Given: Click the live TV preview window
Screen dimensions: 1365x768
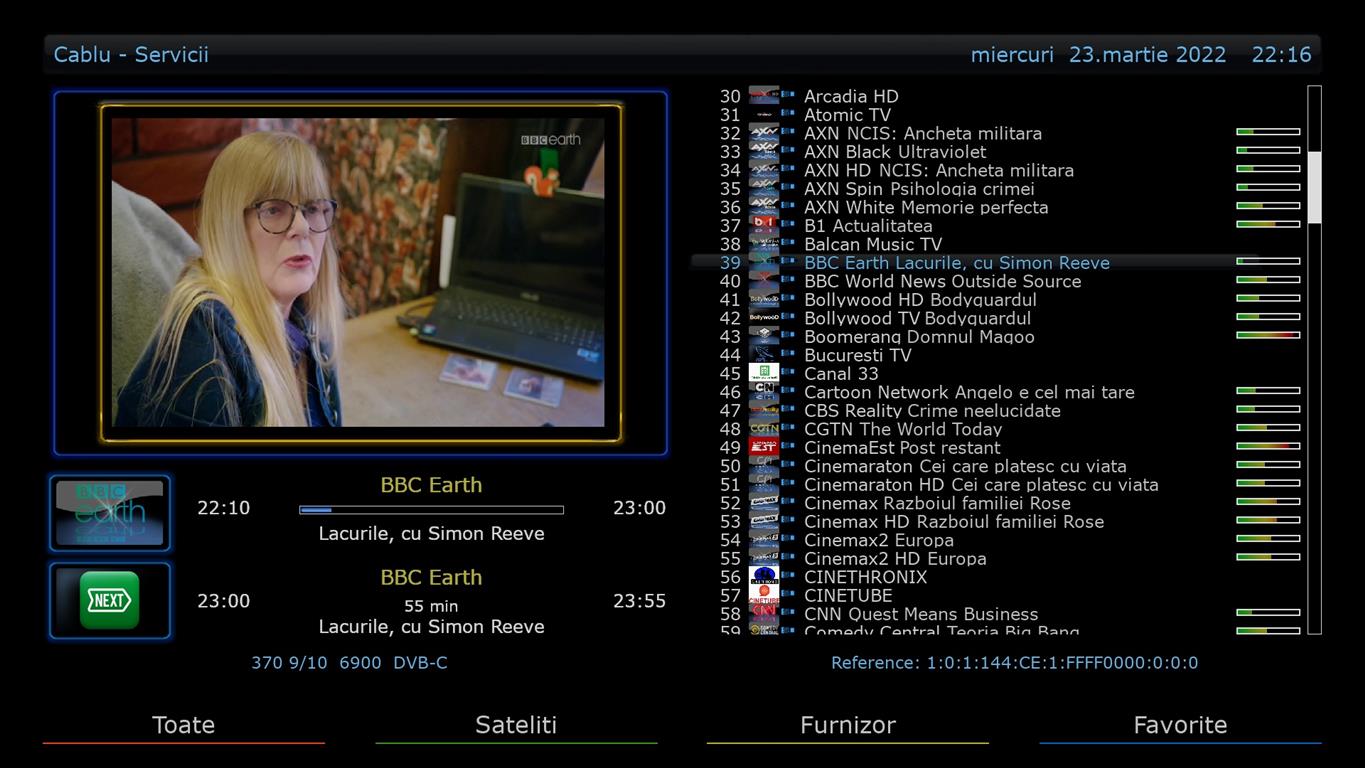Looking at the screenshot, I should (x=358, y=273).
